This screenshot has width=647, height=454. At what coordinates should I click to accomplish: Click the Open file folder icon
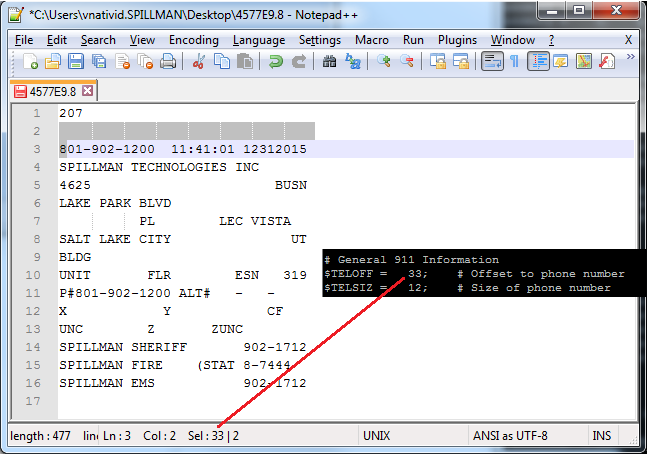coord(53,61)
